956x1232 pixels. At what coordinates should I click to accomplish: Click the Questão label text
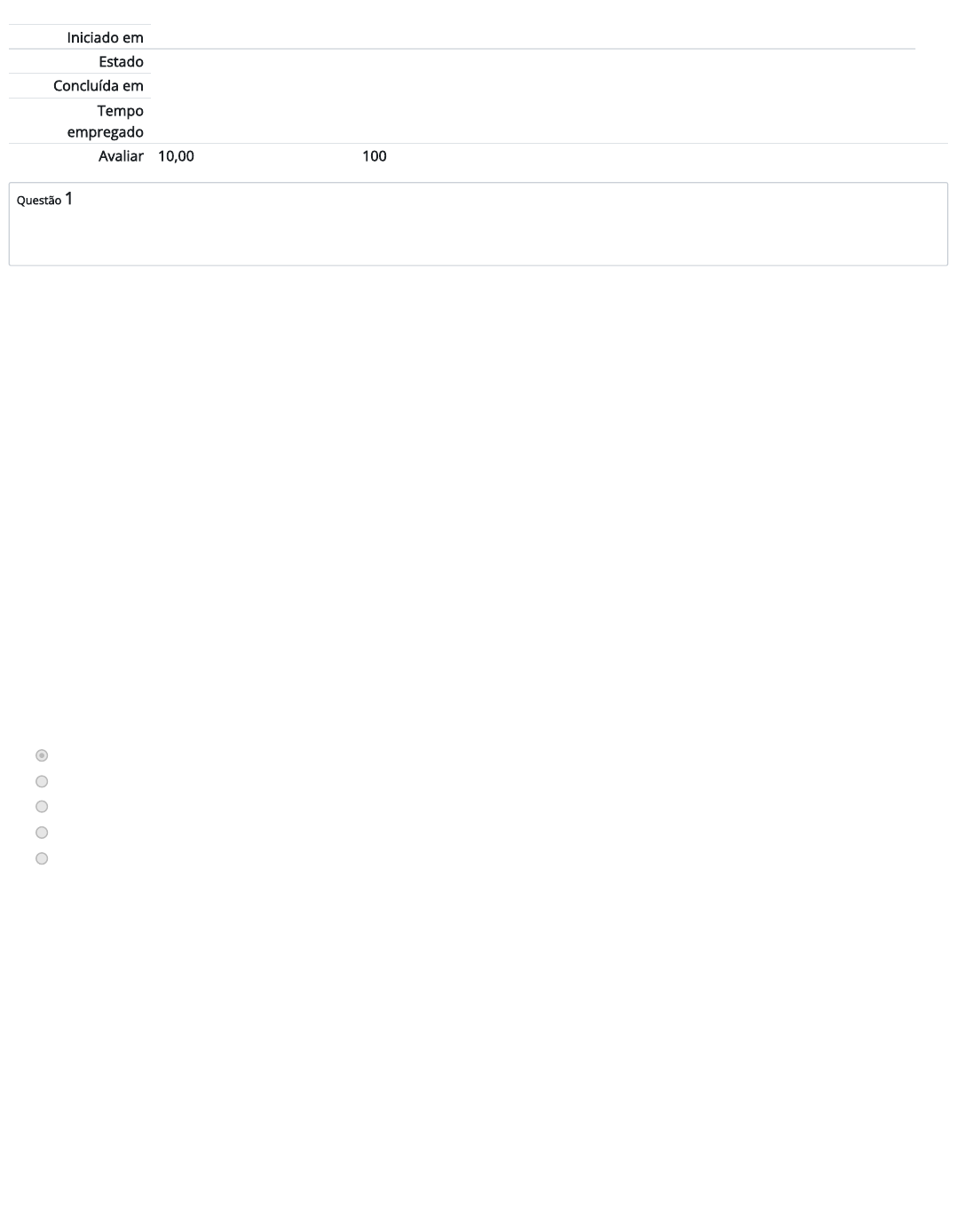click(39, 201)
